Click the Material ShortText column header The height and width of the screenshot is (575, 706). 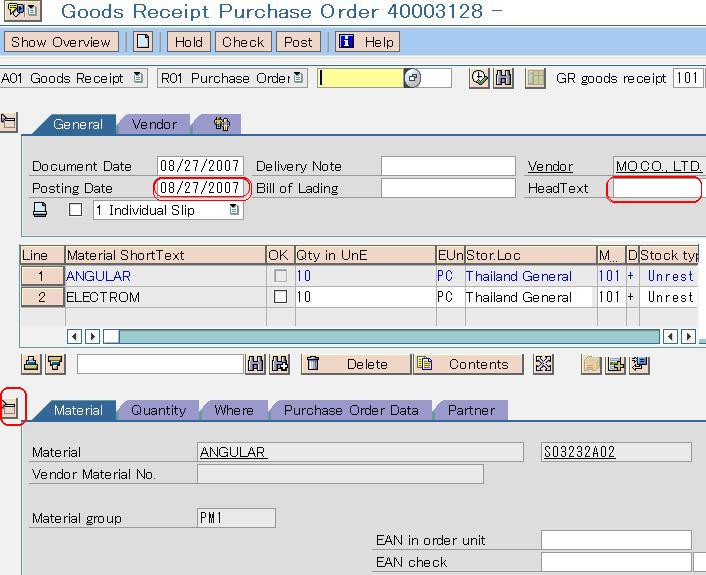165,255
